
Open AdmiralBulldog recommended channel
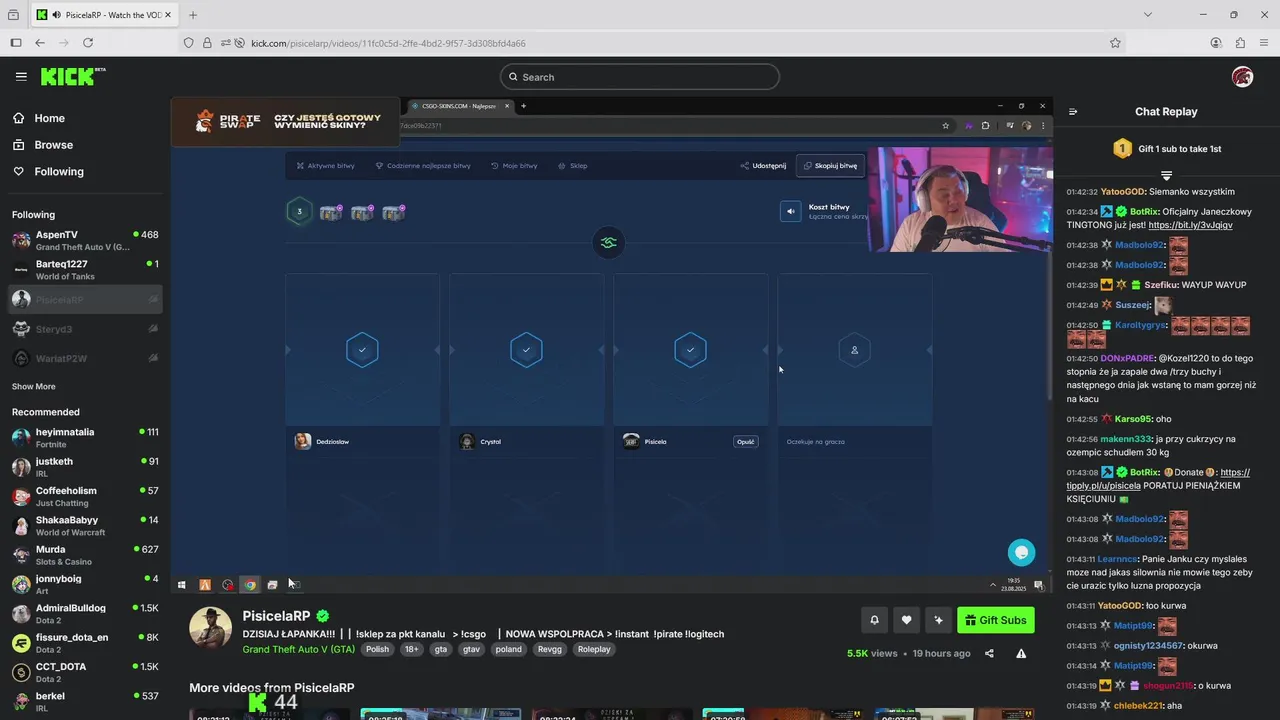pyautogui.click(x=85, y=614)
